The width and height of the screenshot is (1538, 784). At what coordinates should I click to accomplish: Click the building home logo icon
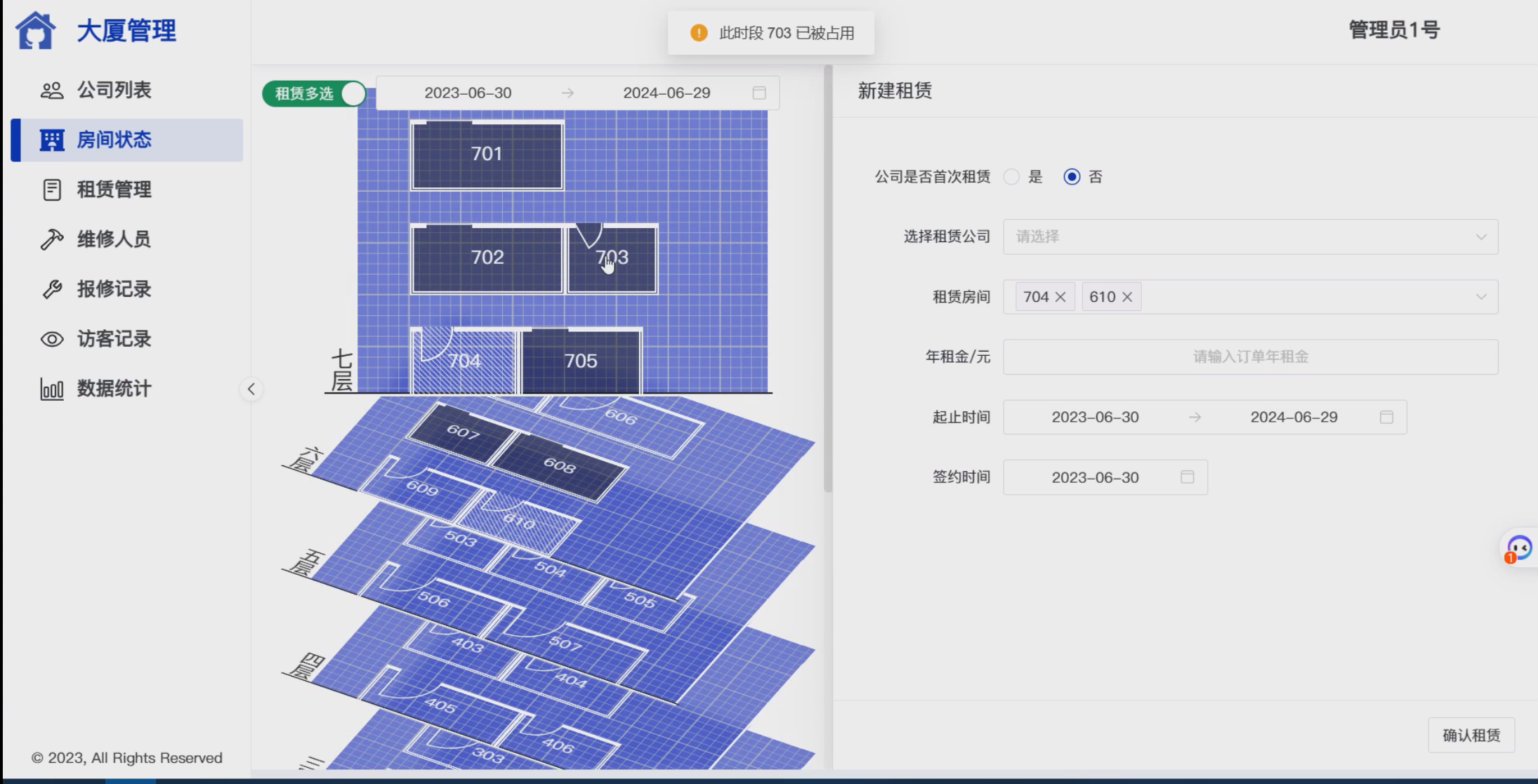coord(35,31)
